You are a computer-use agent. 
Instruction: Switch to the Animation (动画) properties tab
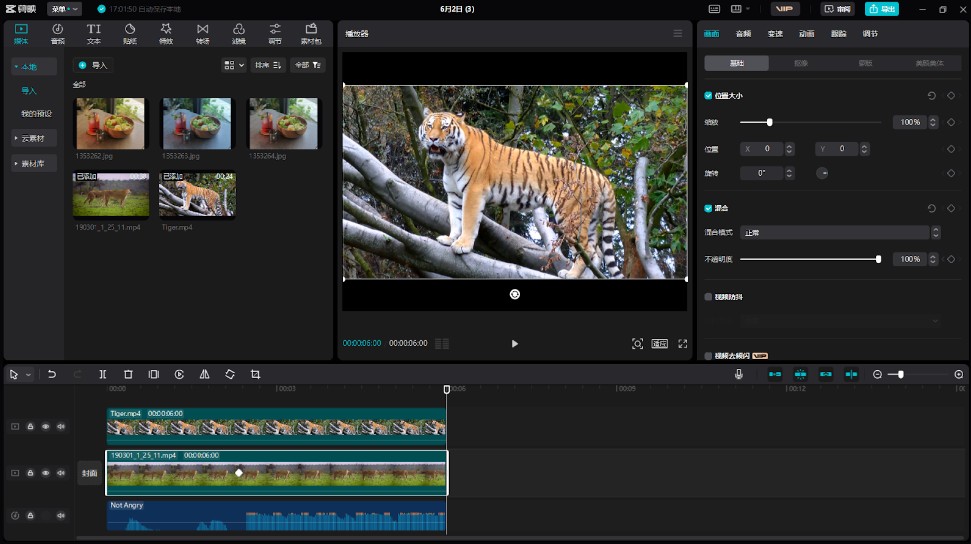click(x=807, y=33)
